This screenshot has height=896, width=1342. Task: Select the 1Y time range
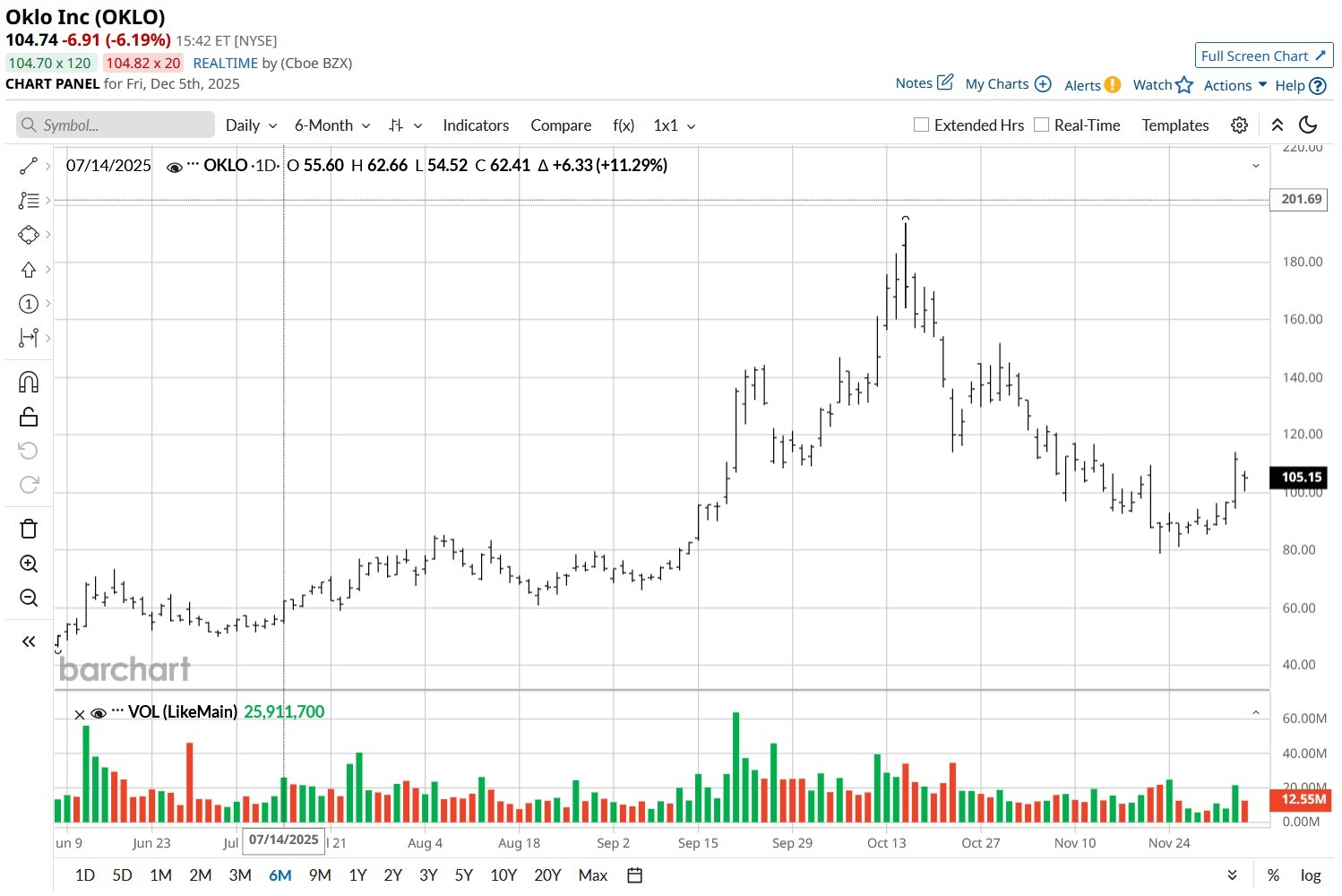coord(357,875)
